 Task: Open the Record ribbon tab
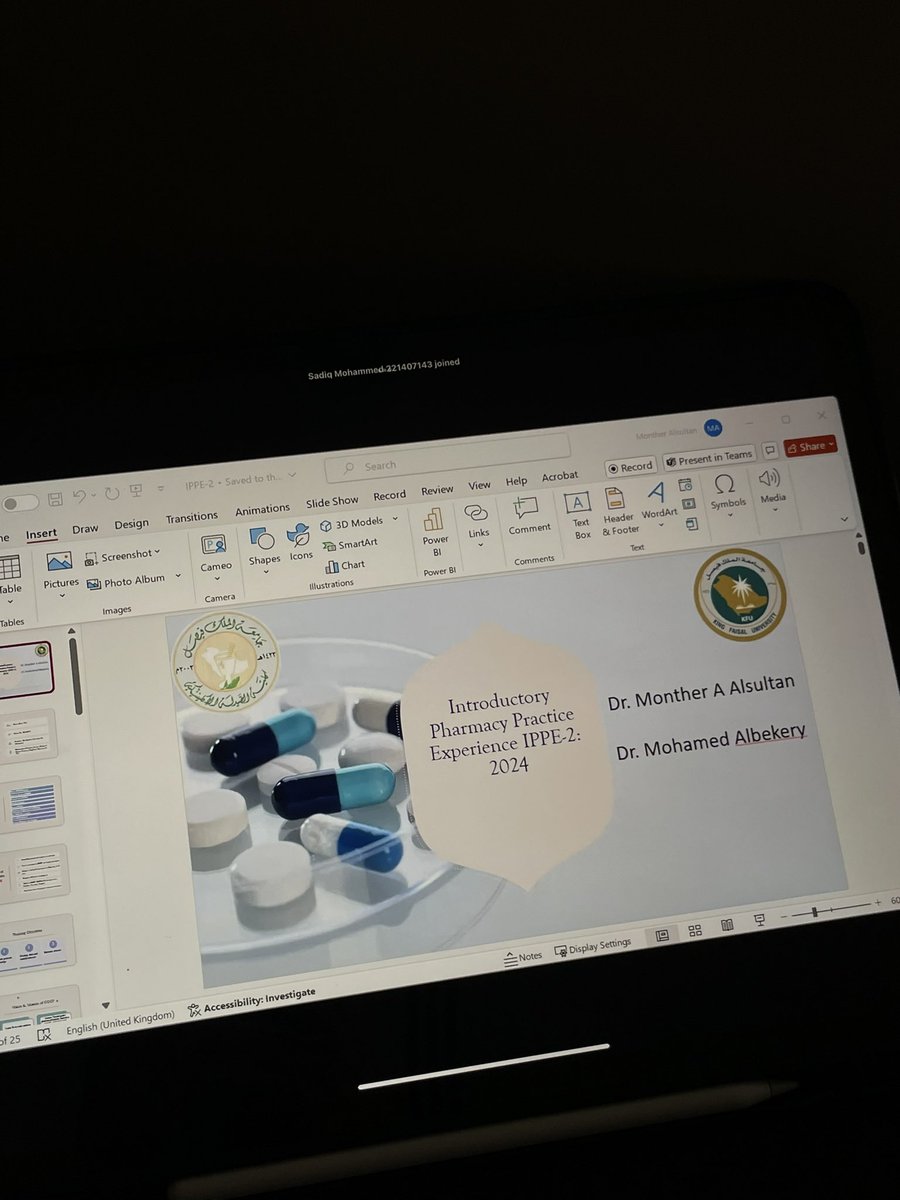click(390, 496)
